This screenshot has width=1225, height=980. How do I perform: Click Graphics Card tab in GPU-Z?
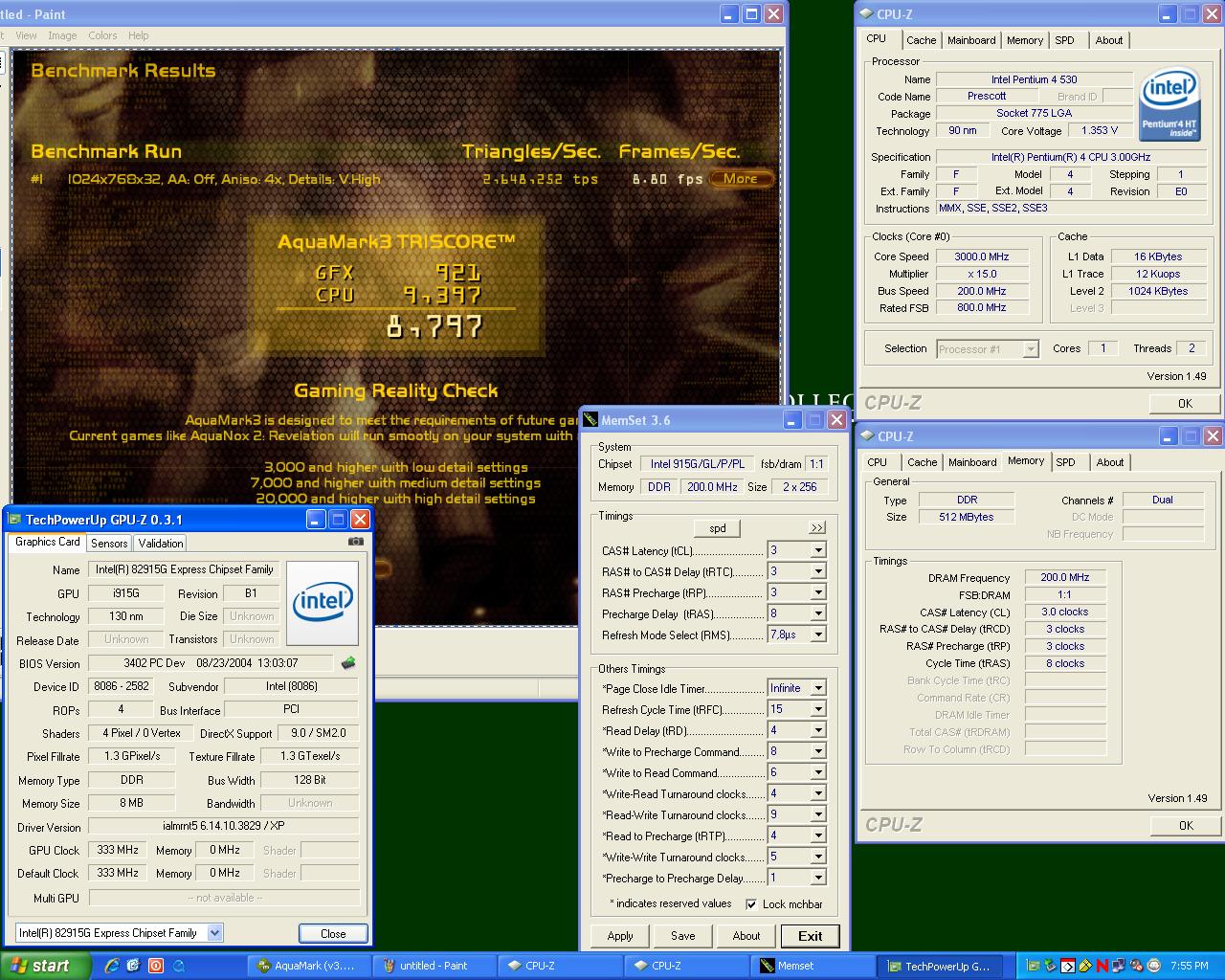[48, 542]
